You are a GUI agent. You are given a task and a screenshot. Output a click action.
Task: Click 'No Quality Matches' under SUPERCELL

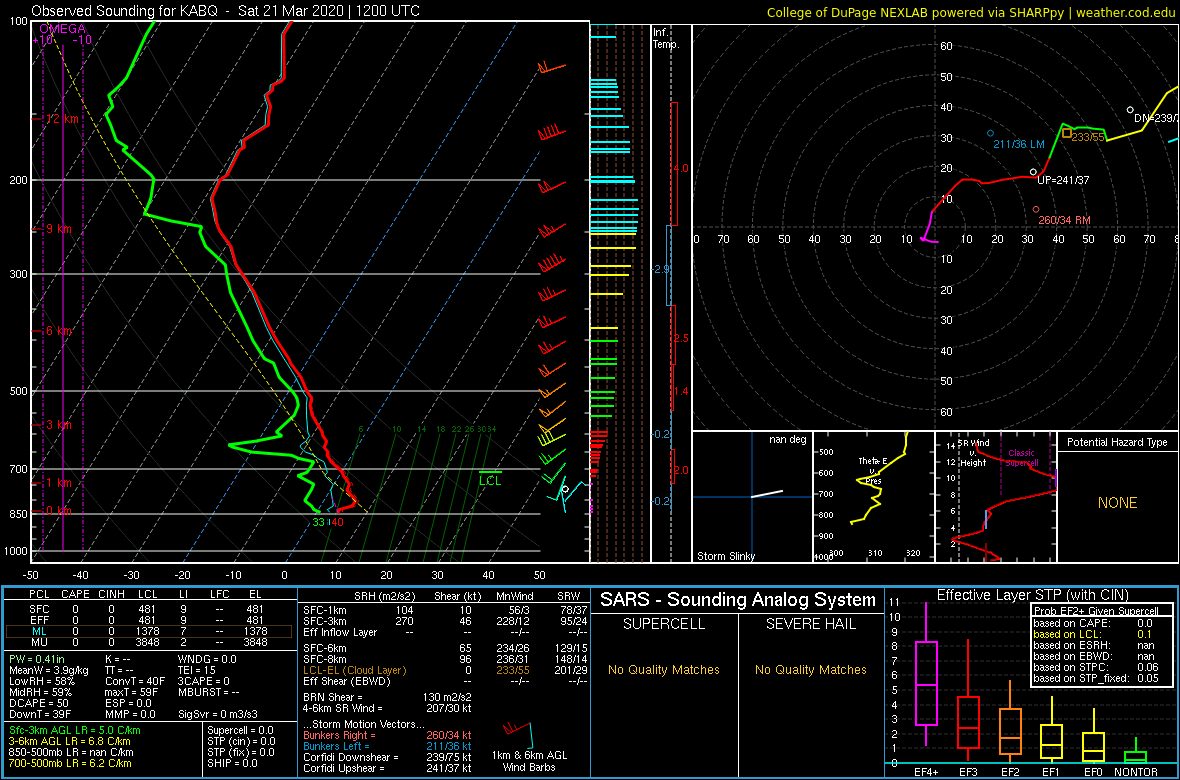pos(663,669)
